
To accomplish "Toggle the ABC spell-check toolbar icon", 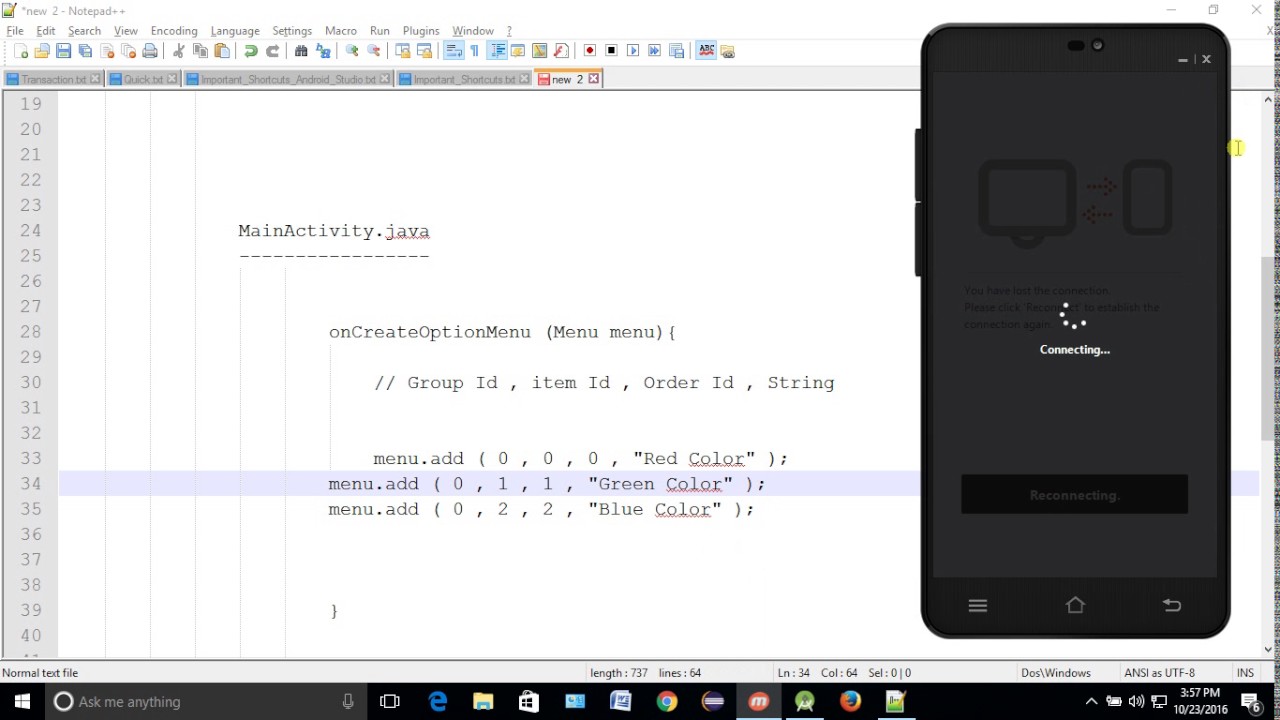I will coord(706,51).
